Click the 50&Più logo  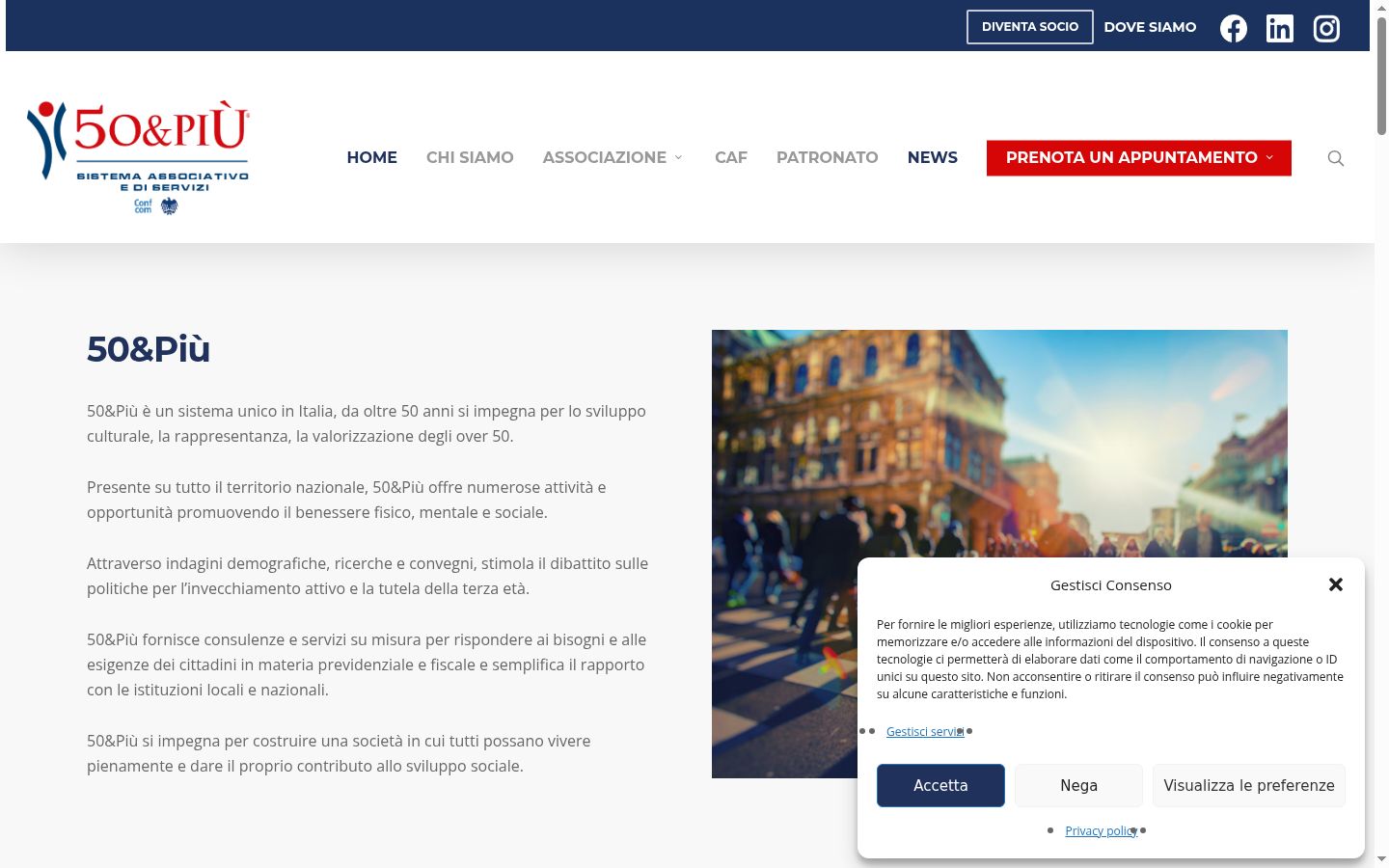138,156
